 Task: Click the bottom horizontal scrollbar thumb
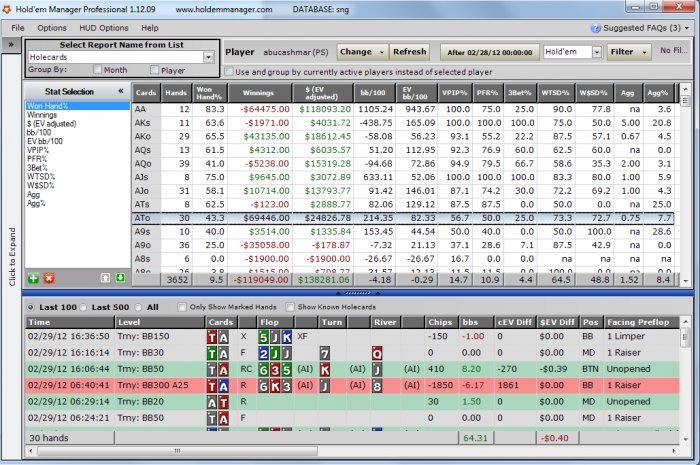click(177, 451)
